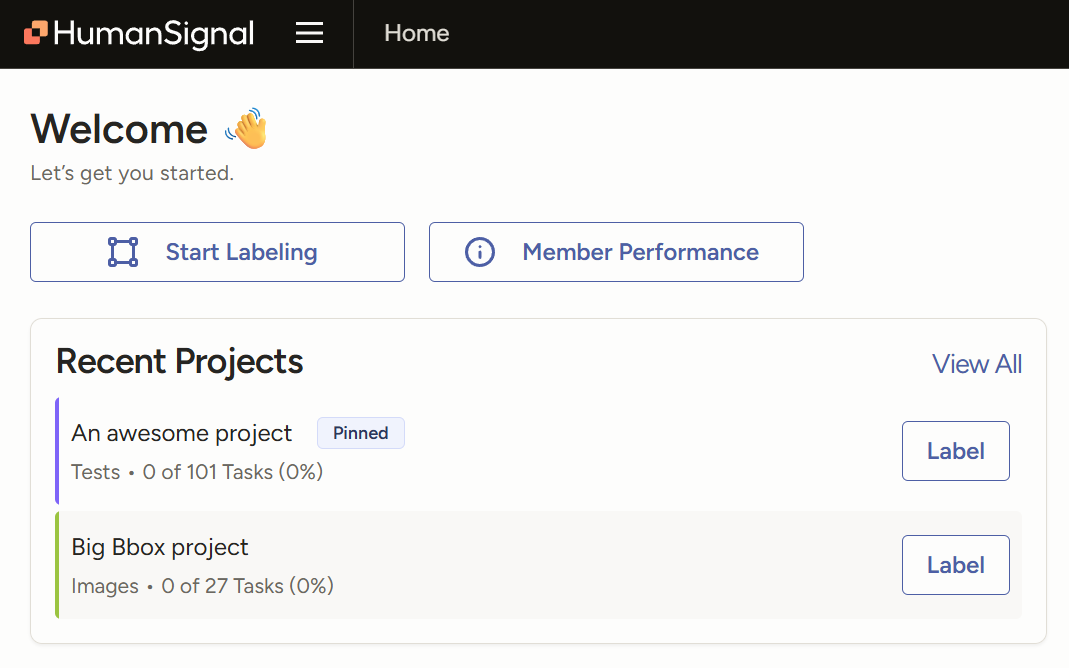Click the waving hand emoji next to Welcome
Image resolution: width=1069 pixels, height=668 pixels.
pos(246,129)
